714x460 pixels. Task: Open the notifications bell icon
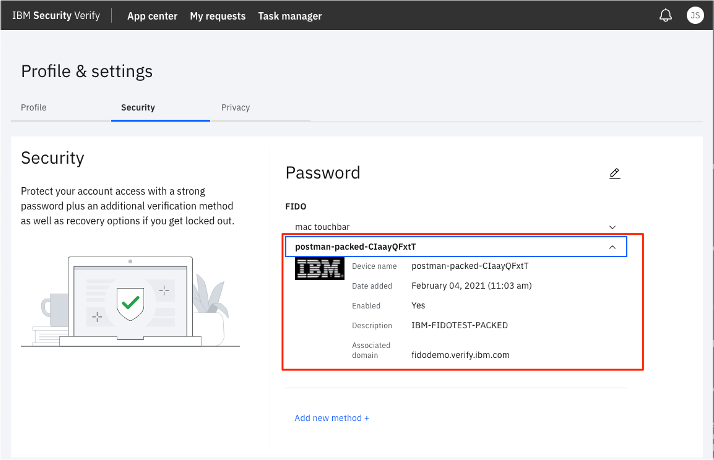click(665, 15)
